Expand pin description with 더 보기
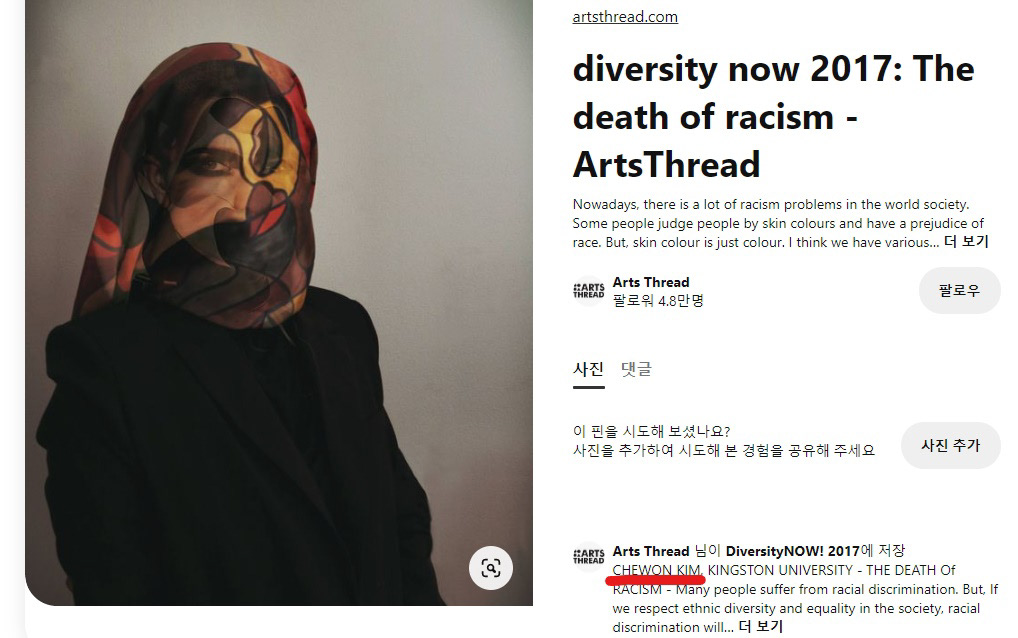 [966, 242]
